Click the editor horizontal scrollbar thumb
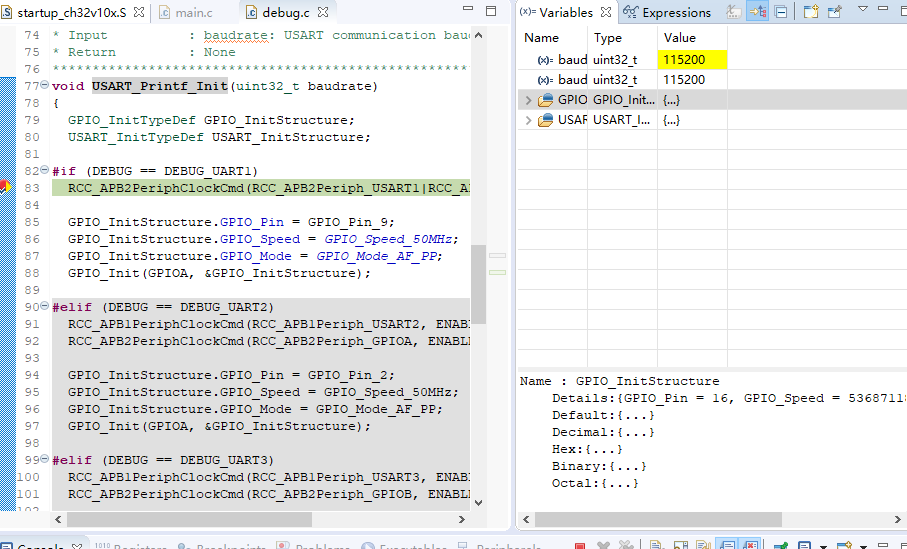907x549 pixels. tap(189, 519)
